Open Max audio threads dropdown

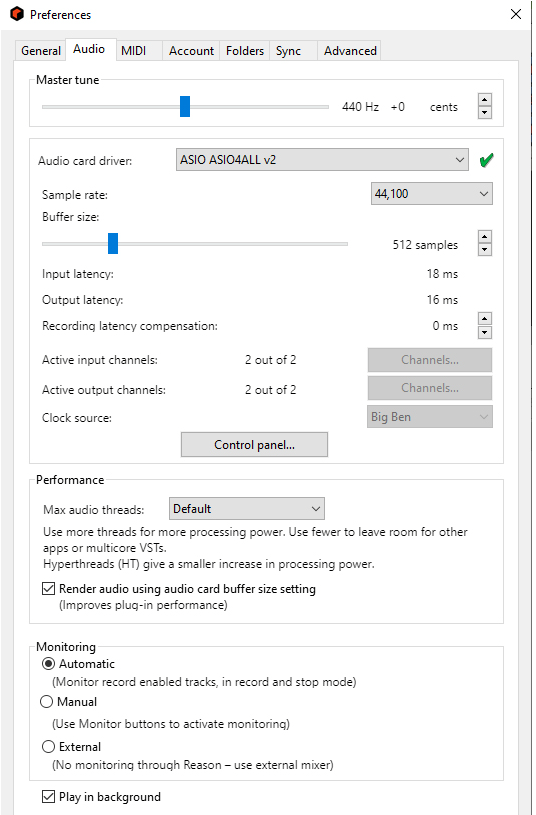click(x=247, y=508)
